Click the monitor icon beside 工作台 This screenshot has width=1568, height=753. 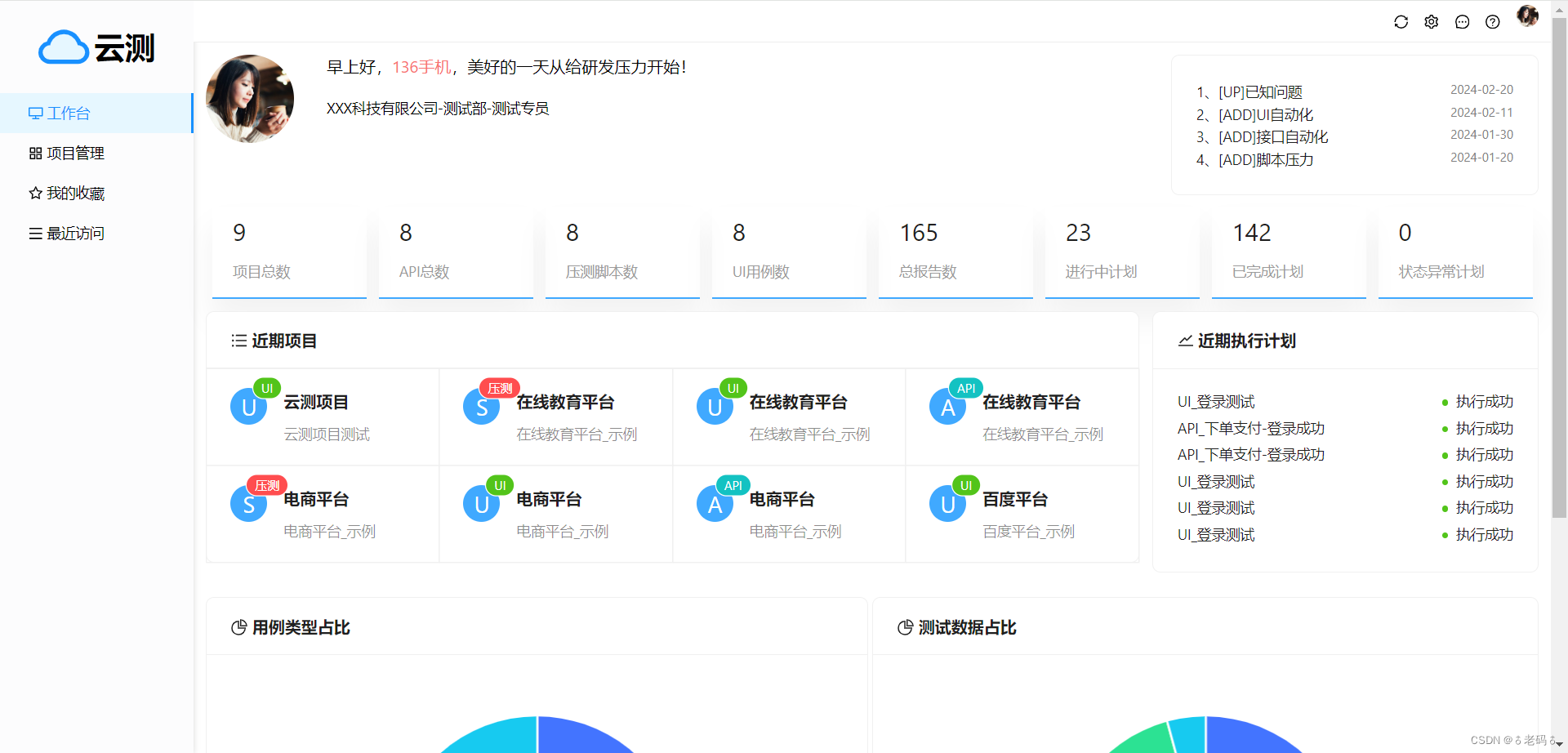click(x=35, y=114)
